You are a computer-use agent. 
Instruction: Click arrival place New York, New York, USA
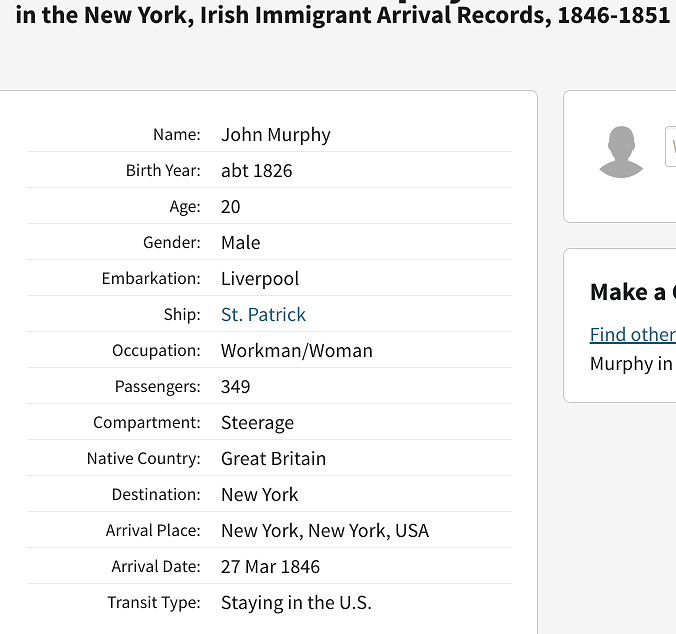tap(324, 531)
